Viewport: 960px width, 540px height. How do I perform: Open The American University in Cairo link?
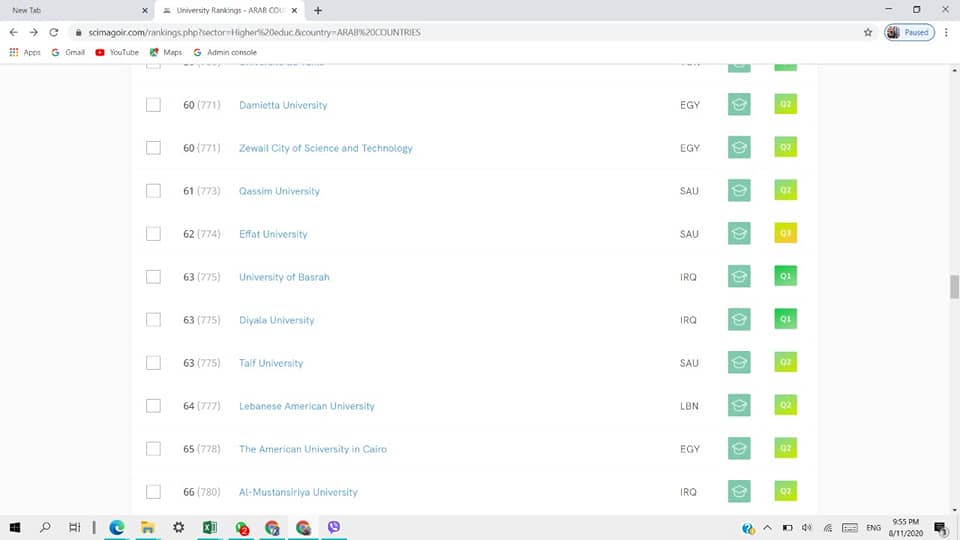(x=313, y=449)
